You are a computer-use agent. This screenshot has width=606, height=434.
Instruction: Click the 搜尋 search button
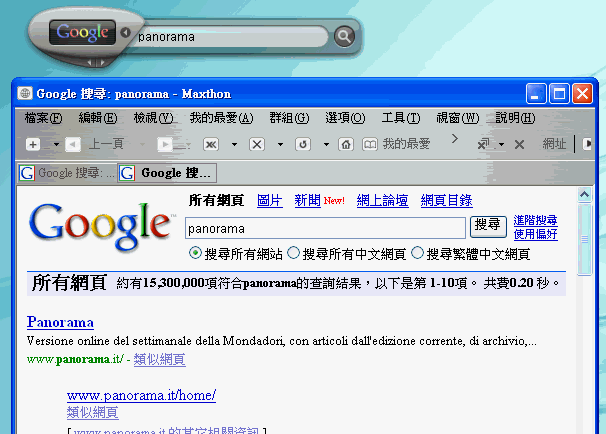(x=488, y=226)
